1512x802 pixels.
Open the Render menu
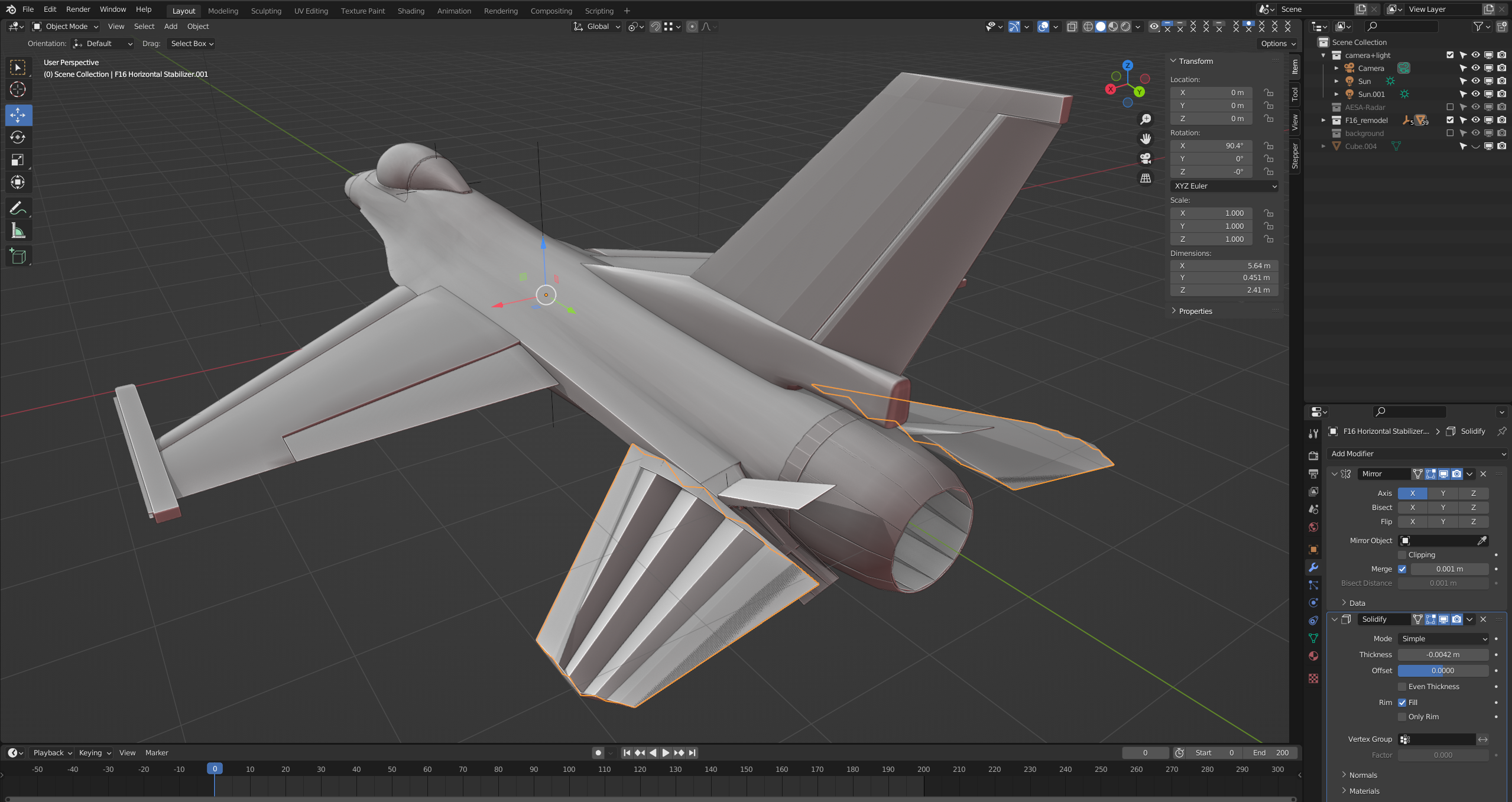(x=78, y=9)
